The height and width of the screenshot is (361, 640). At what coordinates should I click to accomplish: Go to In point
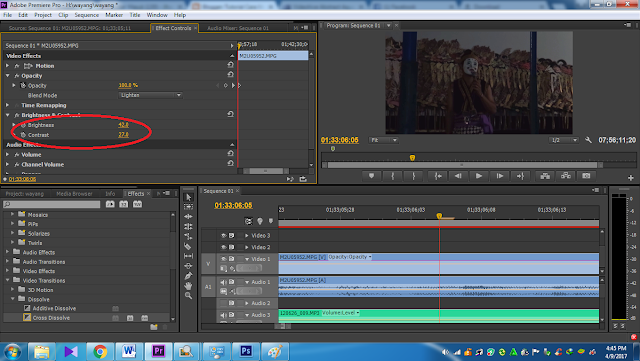tap(438, 176)
